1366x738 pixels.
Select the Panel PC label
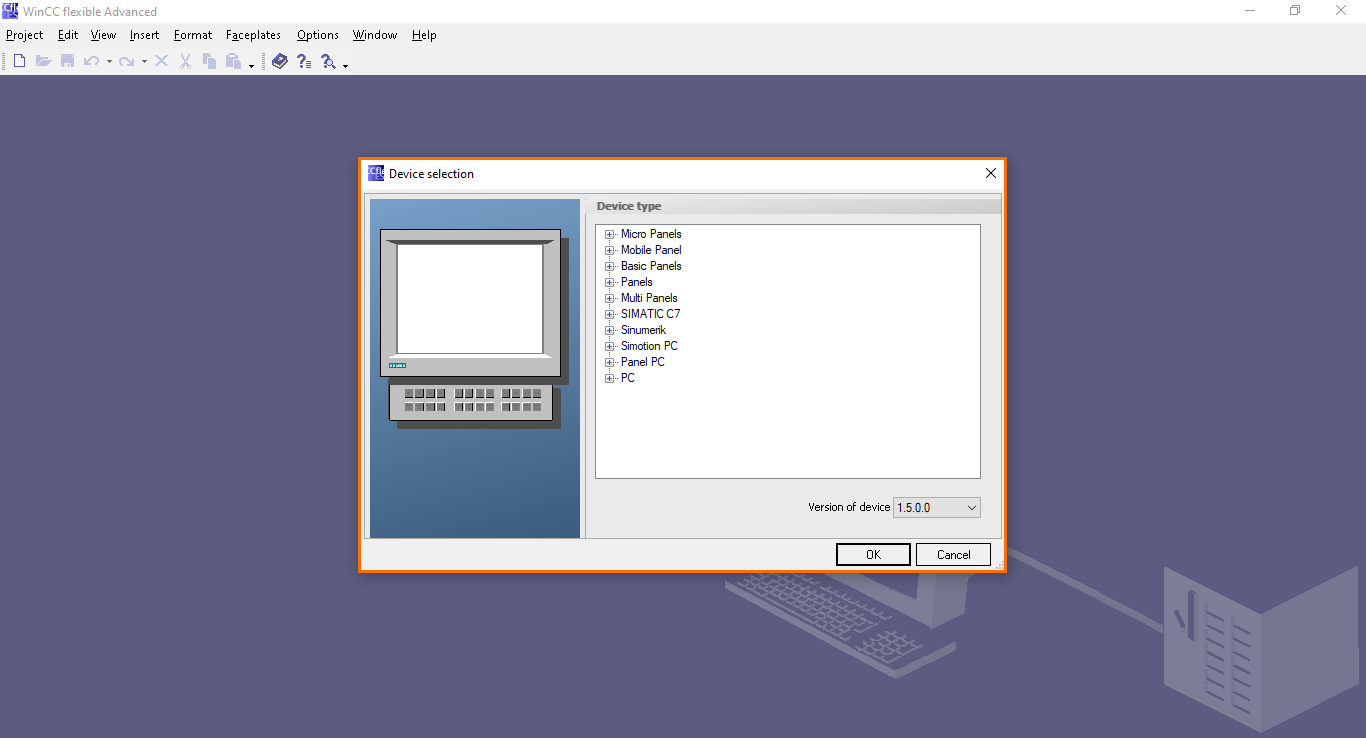pos(643,362)
